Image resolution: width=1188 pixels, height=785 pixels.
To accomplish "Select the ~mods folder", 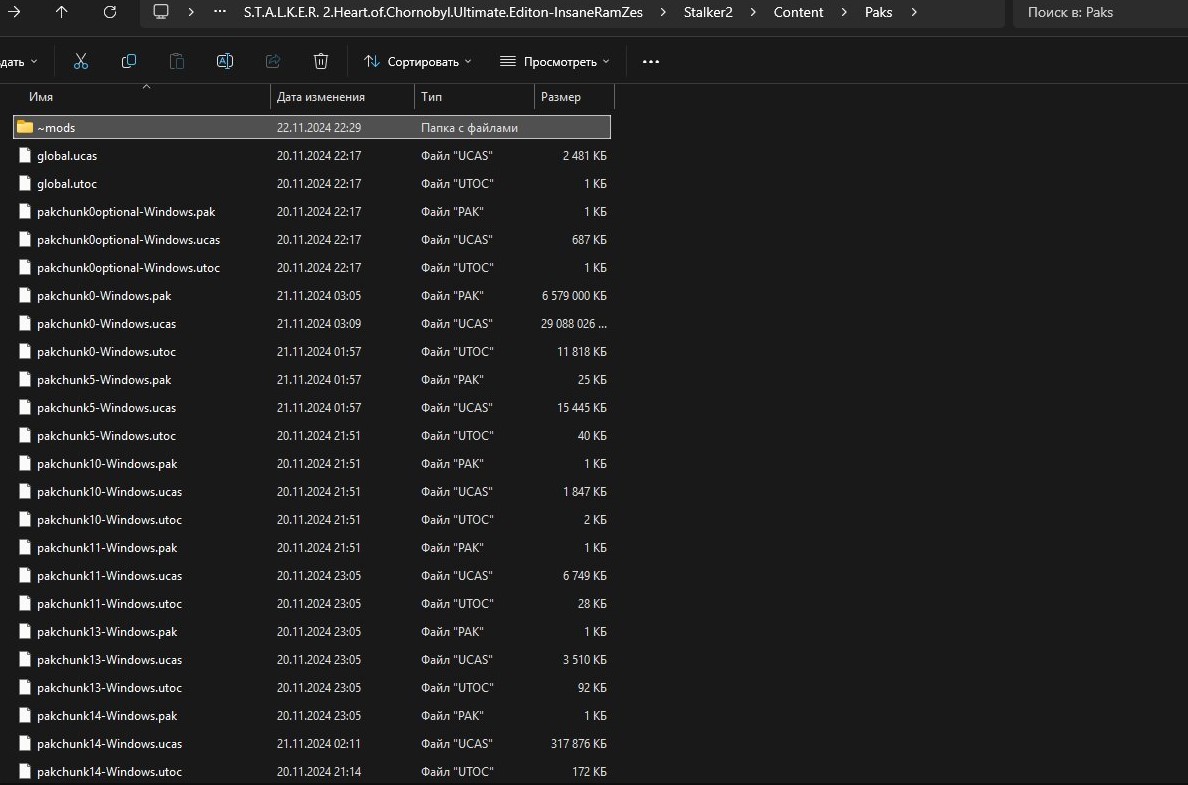I will [56, 128].
